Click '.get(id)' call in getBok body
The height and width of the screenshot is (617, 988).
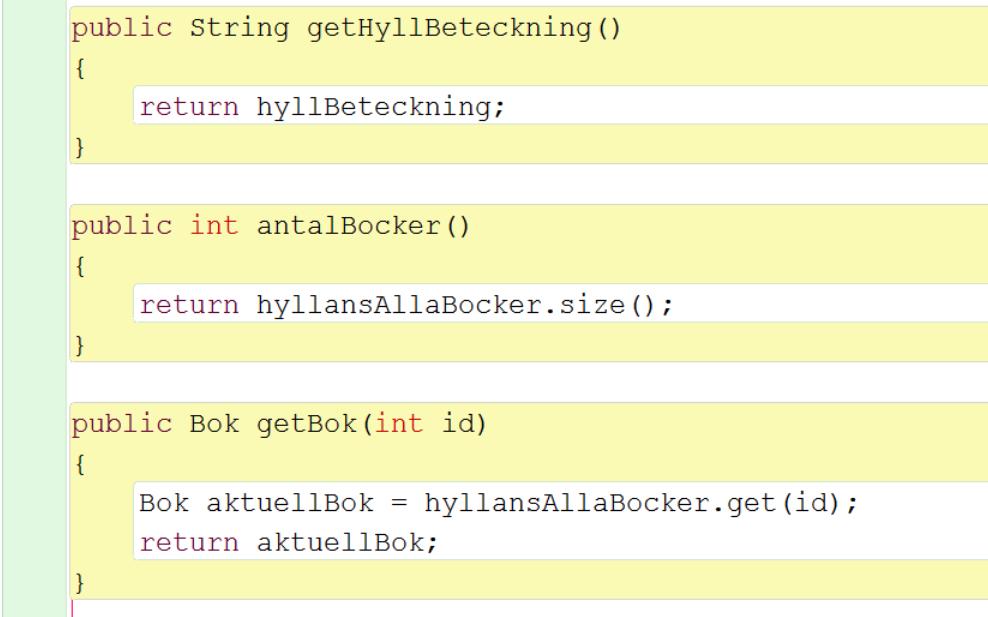point(774,502)
